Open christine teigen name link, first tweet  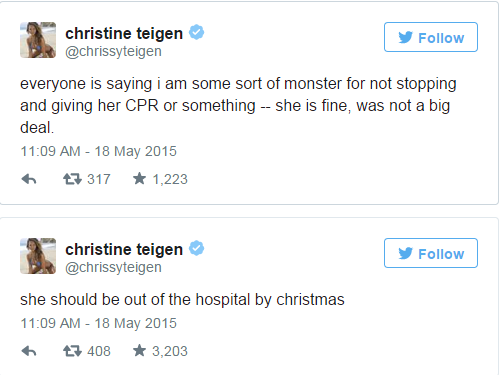point(124,33)
